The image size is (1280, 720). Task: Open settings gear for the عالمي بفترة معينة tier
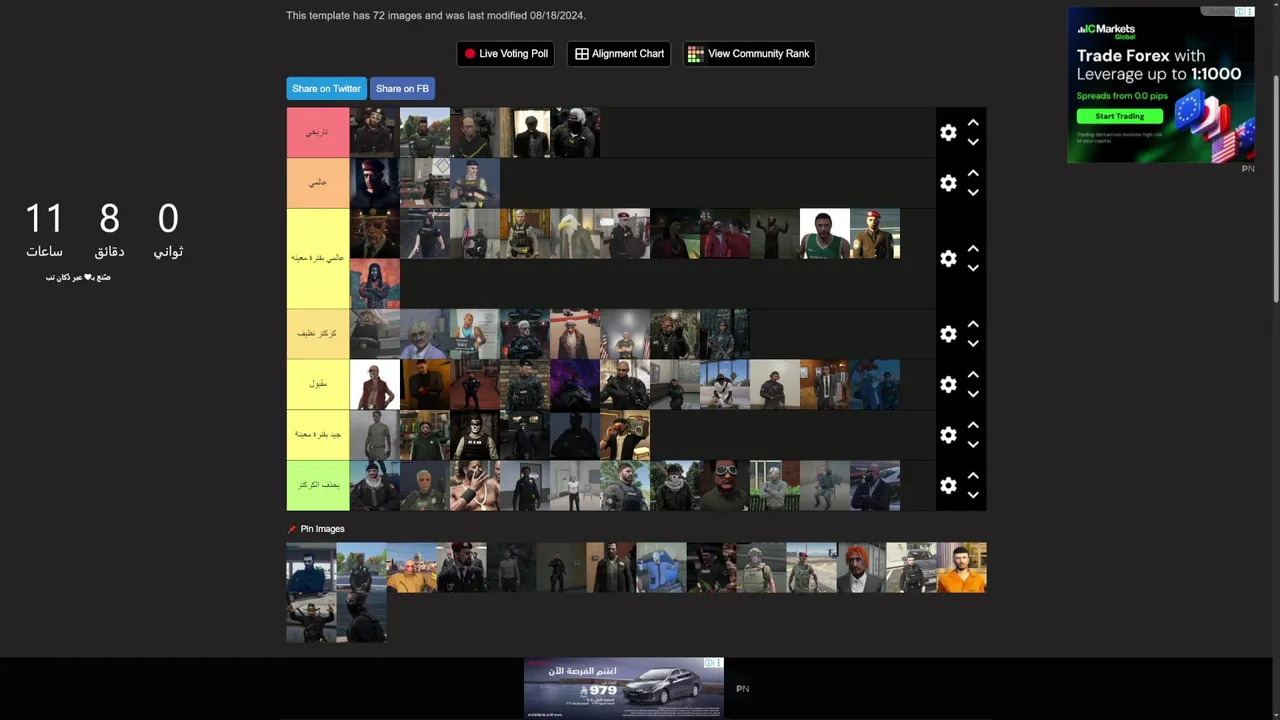tap(948, 258)
